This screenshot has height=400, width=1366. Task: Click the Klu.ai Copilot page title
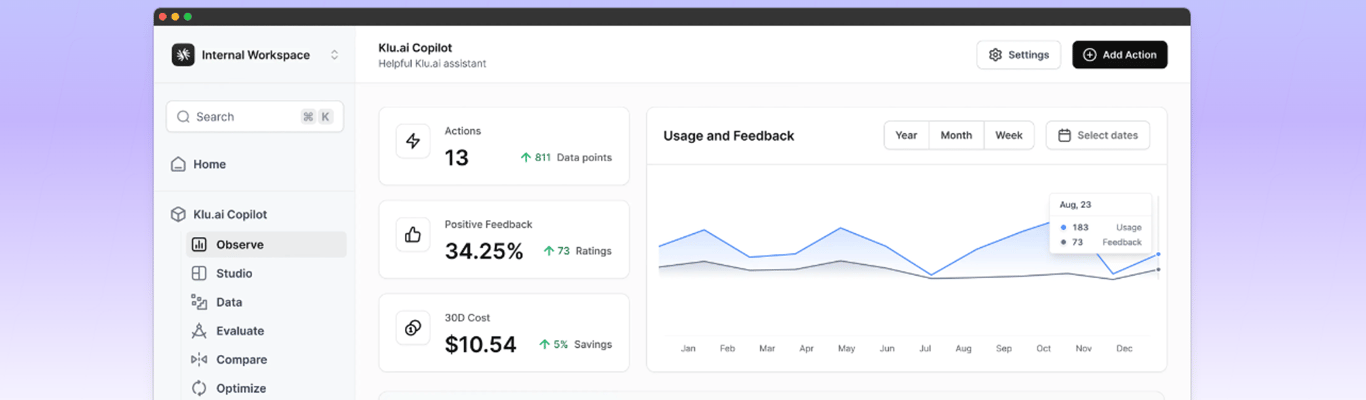pos(415,47)
